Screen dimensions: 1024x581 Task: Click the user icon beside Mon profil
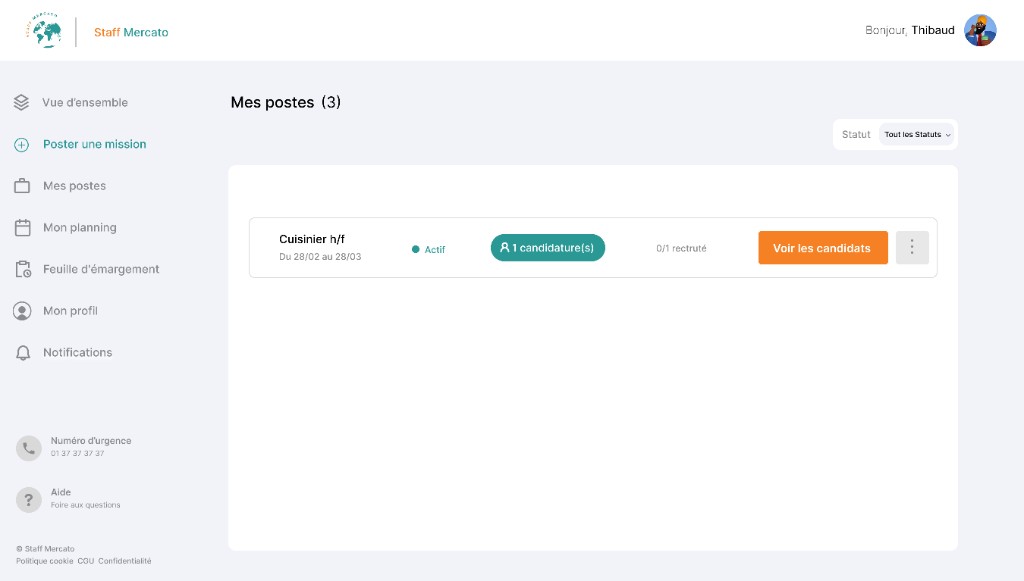[x=22, y=311]
